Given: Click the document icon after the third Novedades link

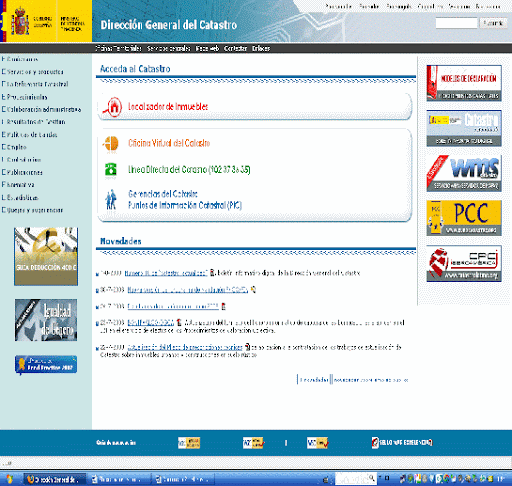Looking at the screenshot, I should point(223,306).
